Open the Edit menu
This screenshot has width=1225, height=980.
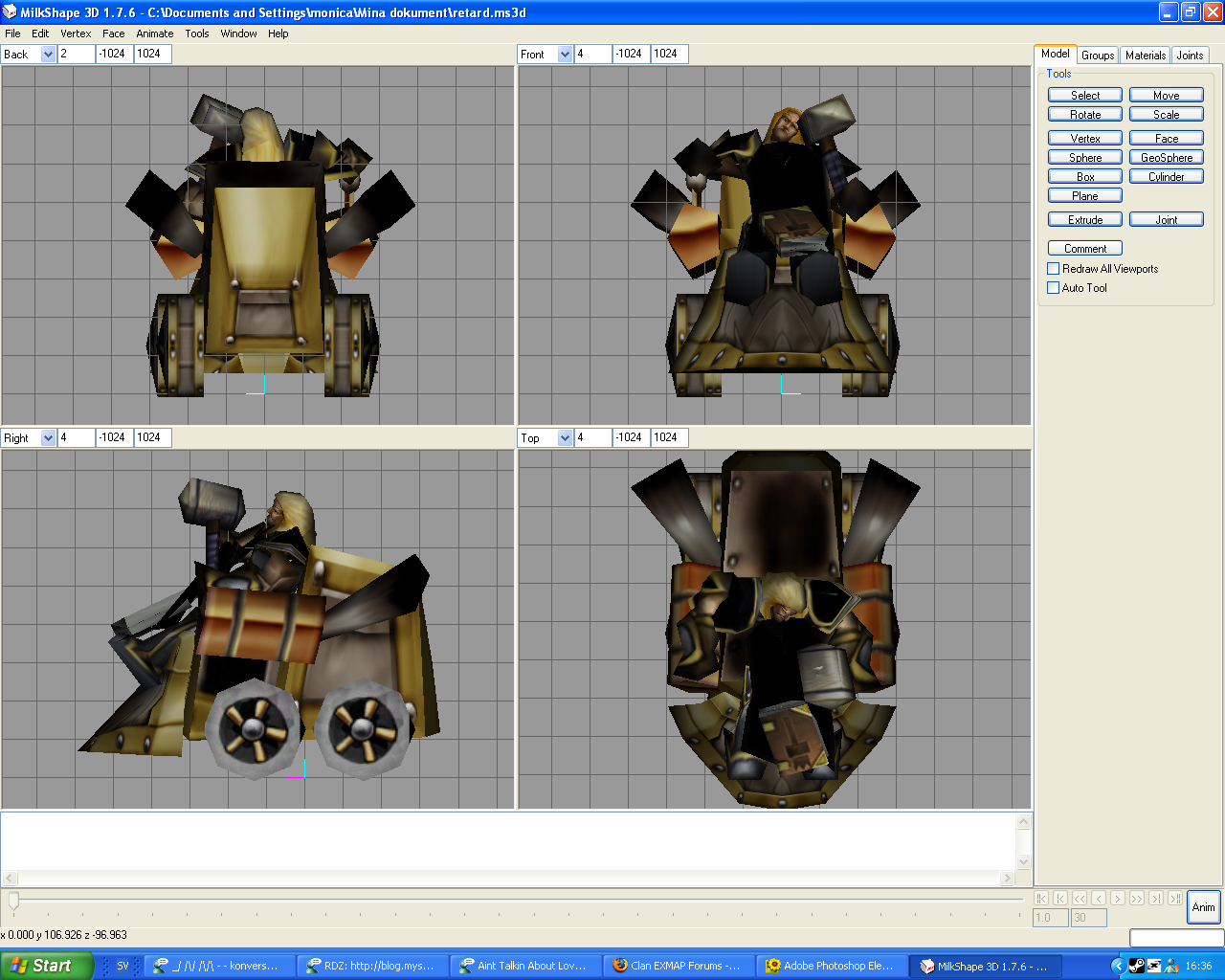click(40, 33)
